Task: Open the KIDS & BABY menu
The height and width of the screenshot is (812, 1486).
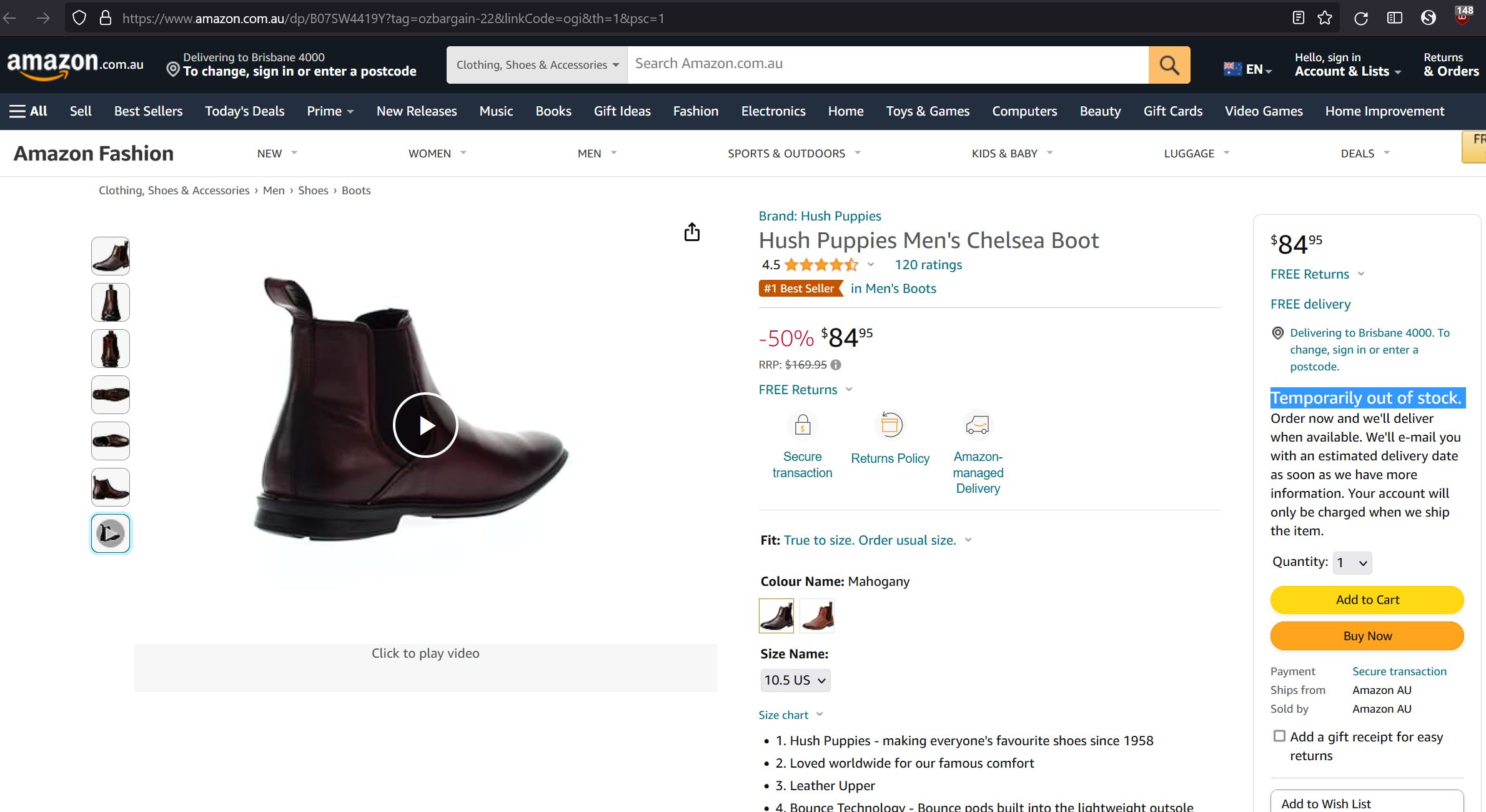Action: (1012, 154)
